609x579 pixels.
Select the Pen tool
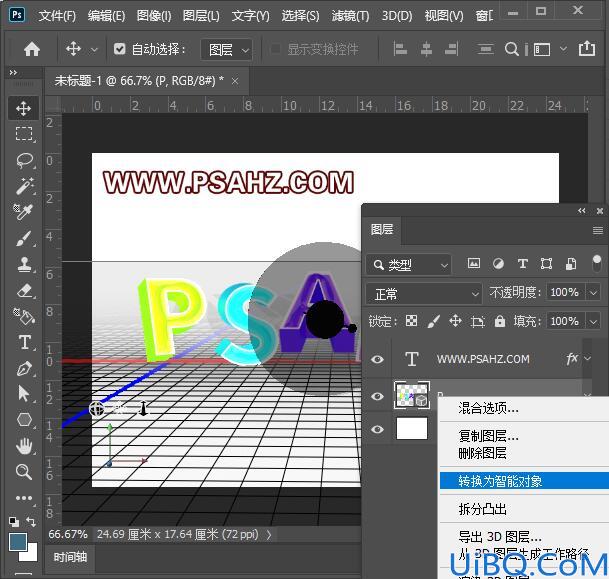[24, 368]
